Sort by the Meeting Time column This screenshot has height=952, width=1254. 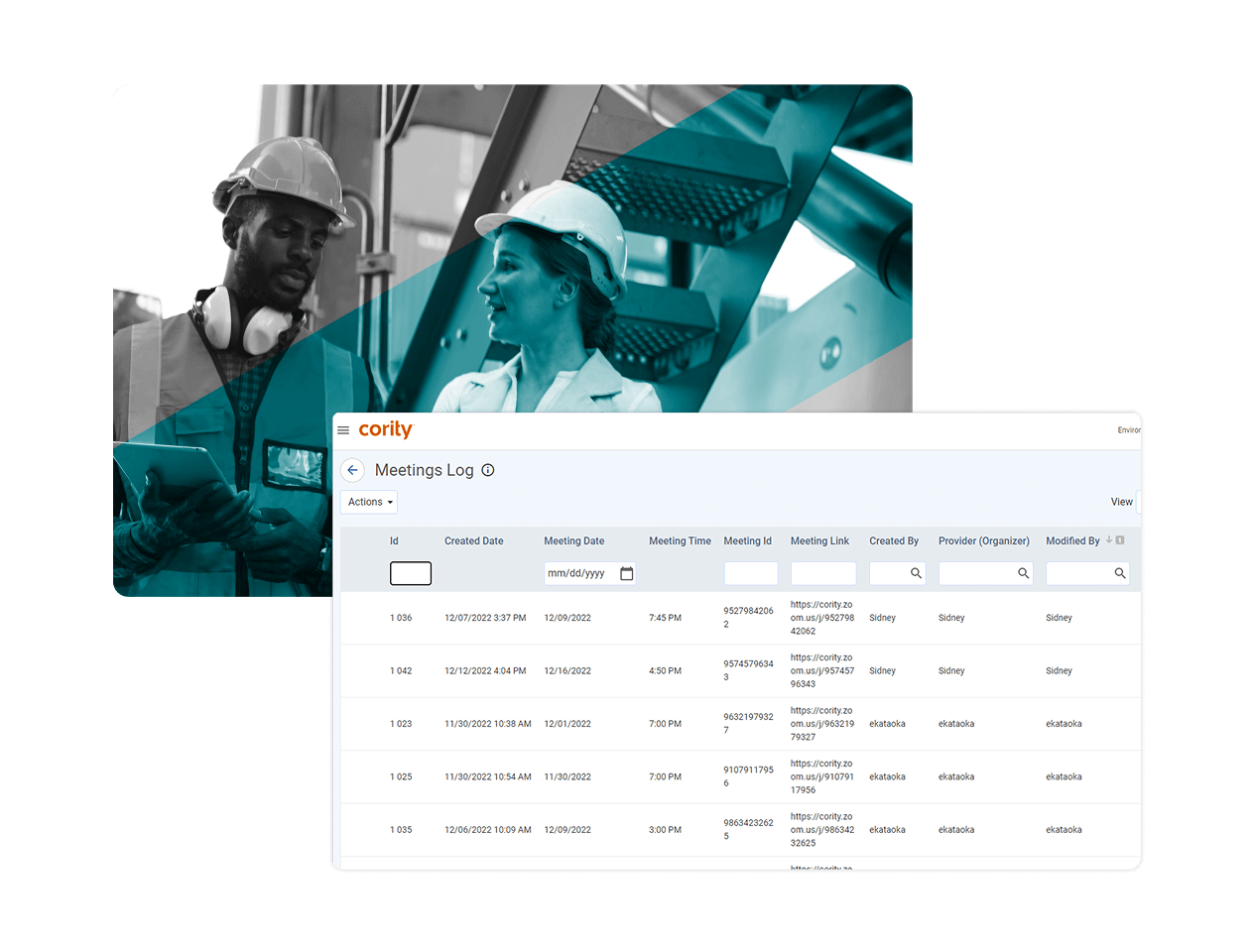coord(680,541)
